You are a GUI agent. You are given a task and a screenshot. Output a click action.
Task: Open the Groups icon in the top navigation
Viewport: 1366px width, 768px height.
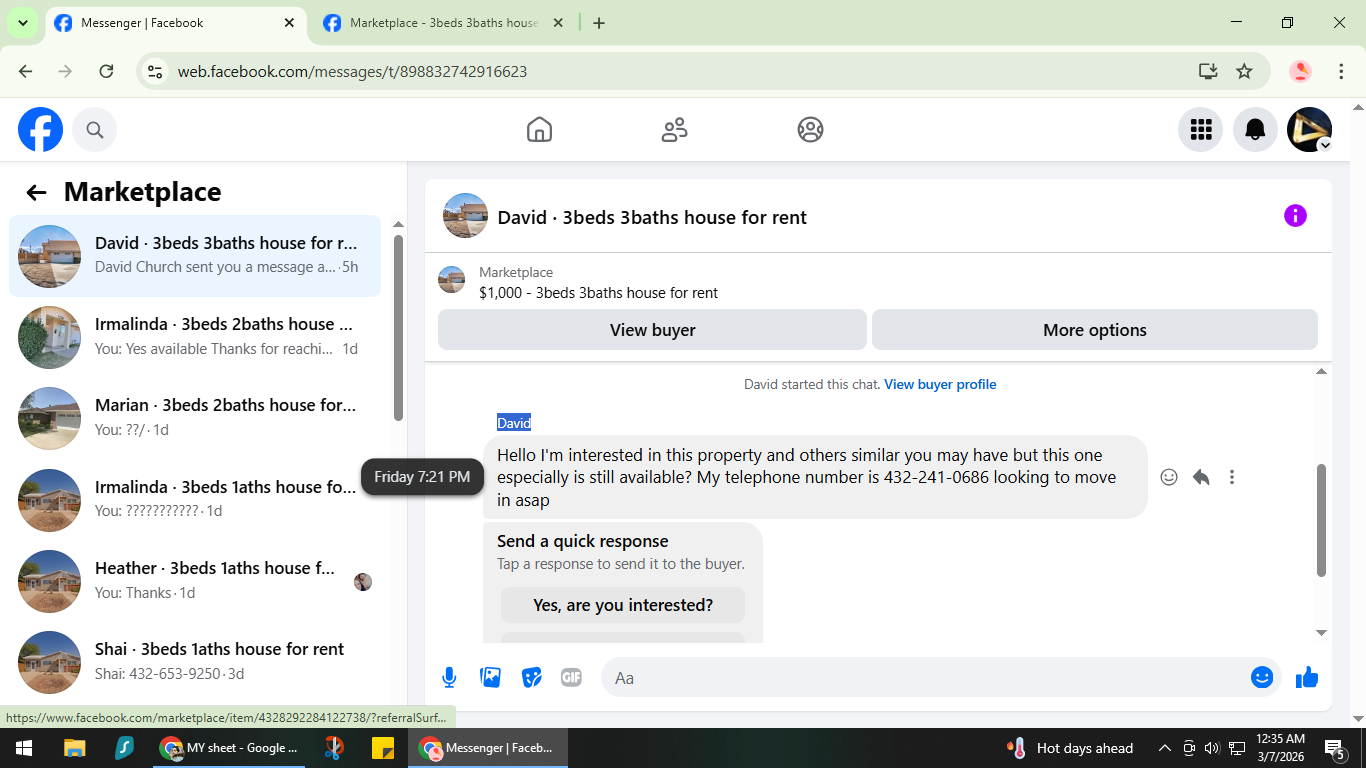pos(810,130)
